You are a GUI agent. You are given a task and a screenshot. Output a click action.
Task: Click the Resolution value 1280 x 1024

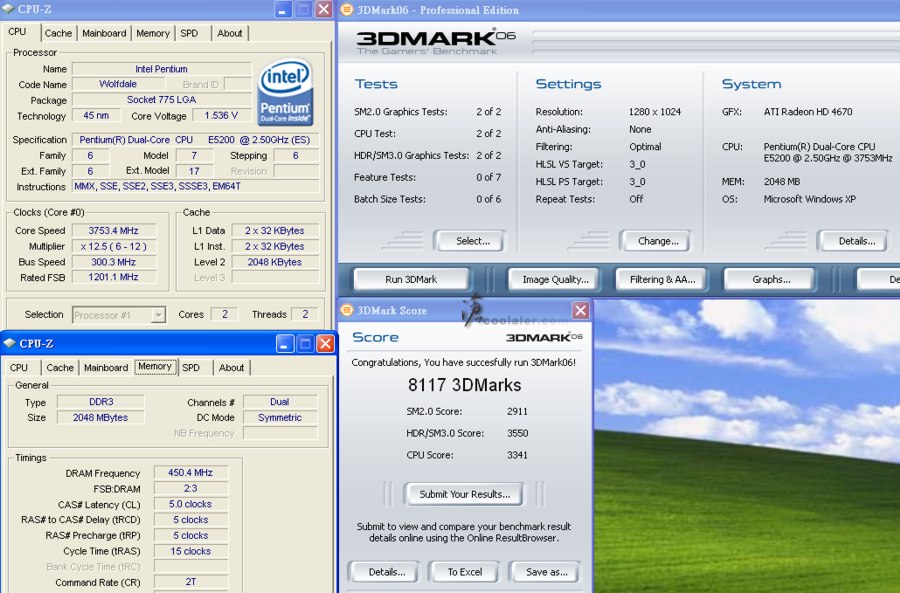click(x=655, y=112)
